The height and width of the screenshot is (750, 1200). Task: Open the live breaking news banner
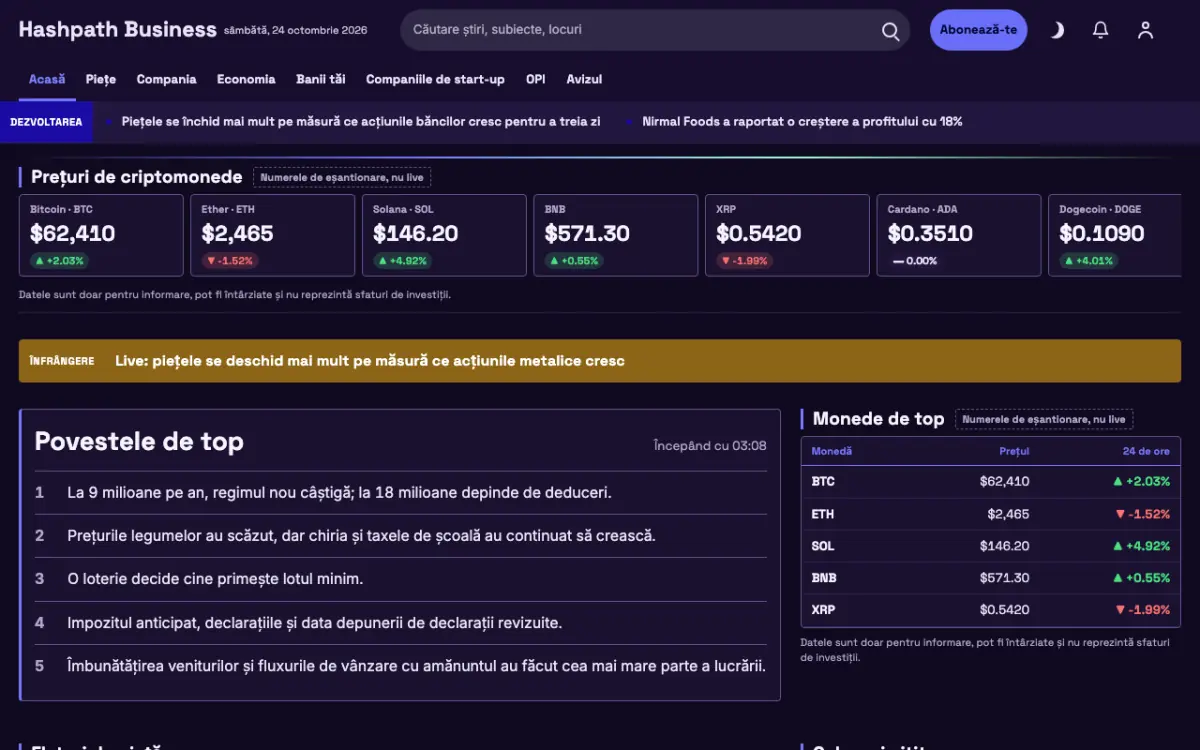pyautogui.click(x=600, y=361)
